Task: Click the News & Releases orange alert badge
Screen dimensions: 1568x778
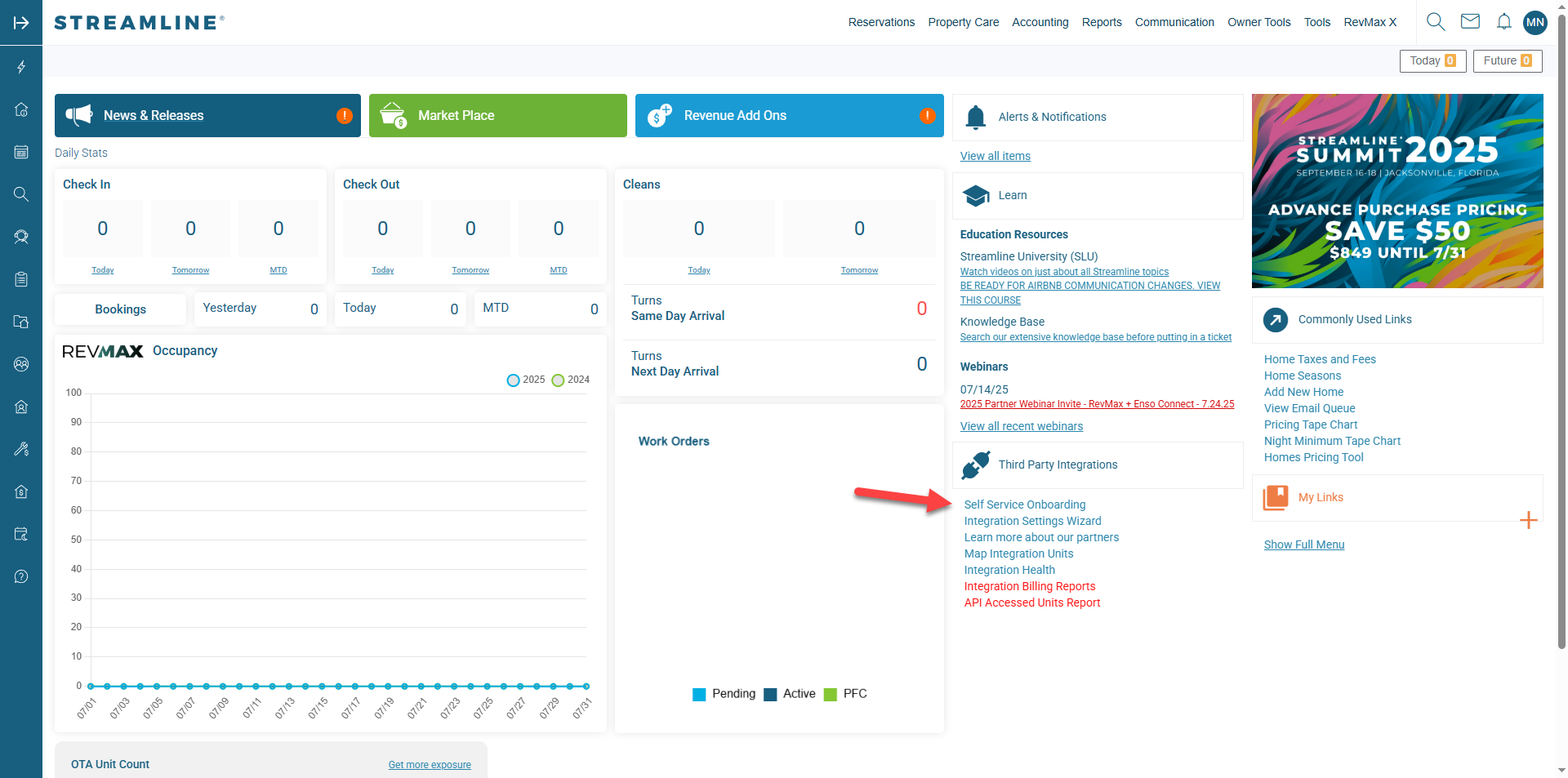Action: pyautogui.click(x=345, y=116)
